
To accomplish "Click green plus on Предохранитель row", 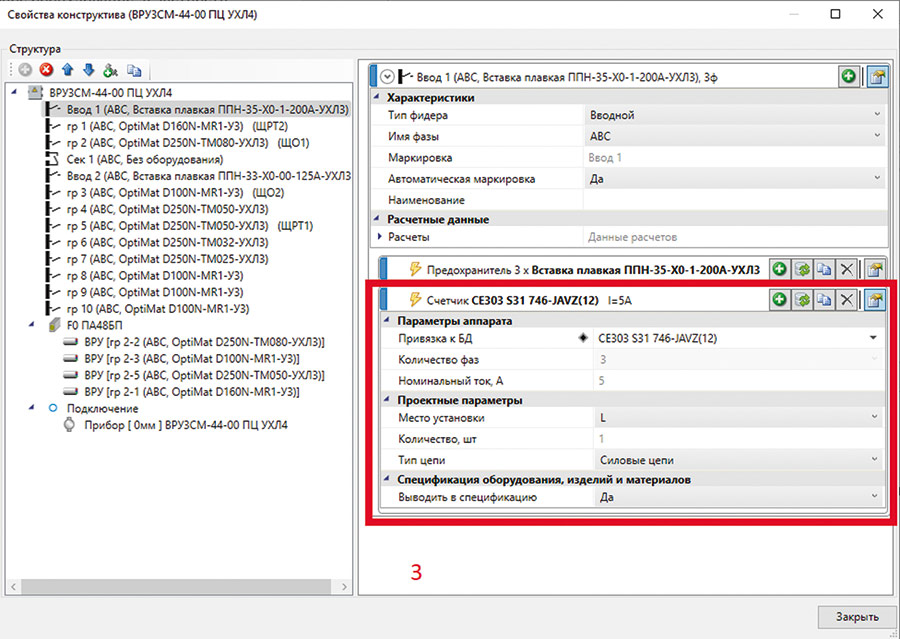I will pos(779,269).
